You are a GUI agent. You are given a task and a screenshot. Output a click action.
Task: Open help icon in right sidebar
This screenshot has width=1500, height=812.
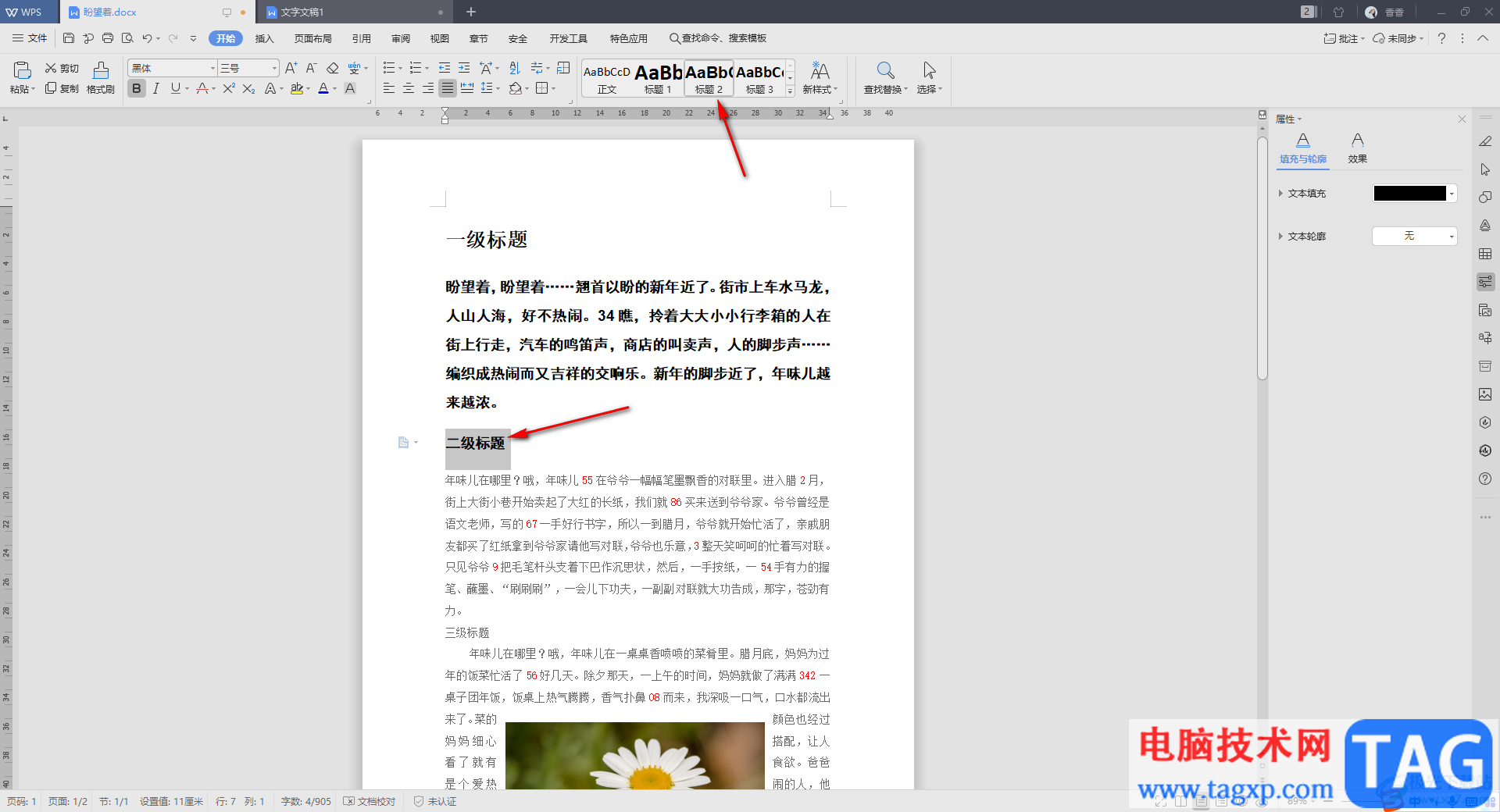[x=1485, y=479]
